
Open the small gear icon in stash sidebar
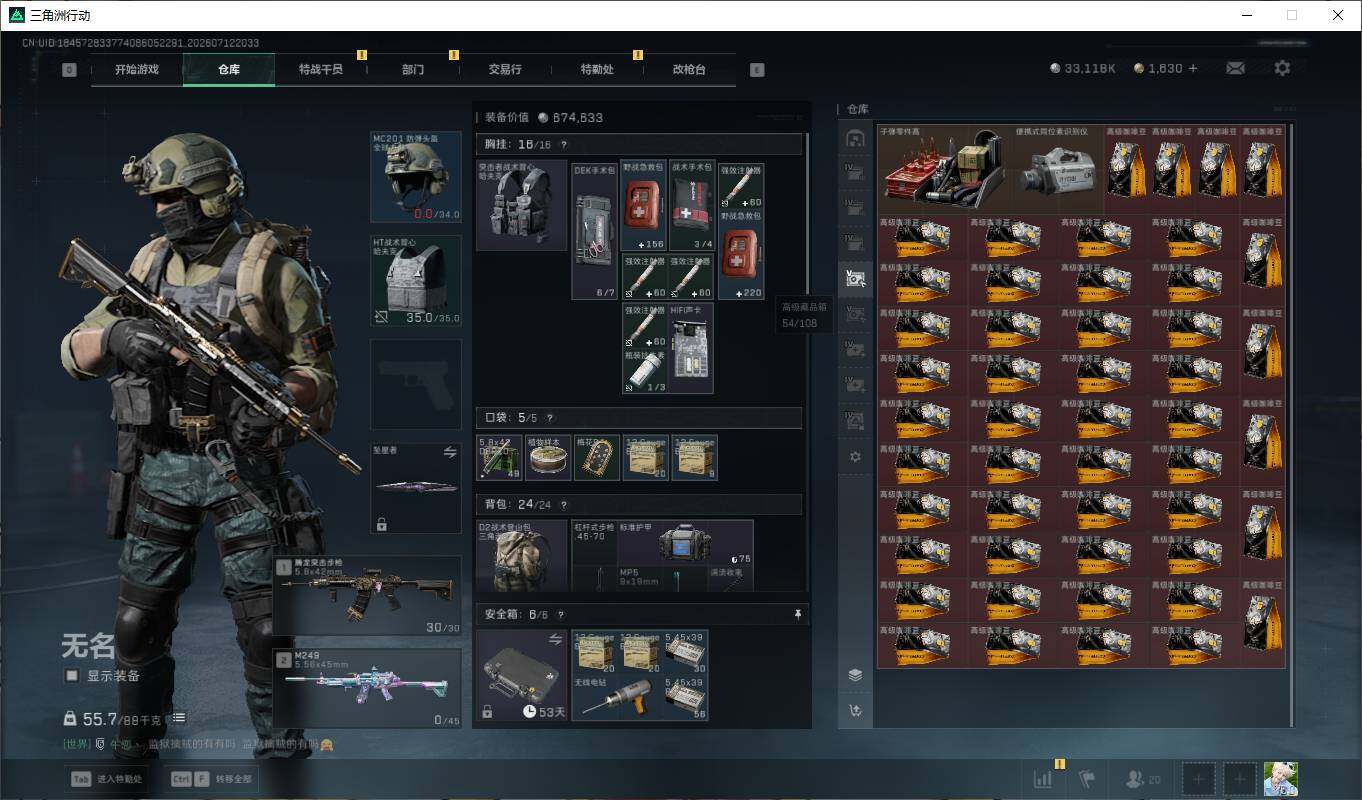[x=855, y=456]
